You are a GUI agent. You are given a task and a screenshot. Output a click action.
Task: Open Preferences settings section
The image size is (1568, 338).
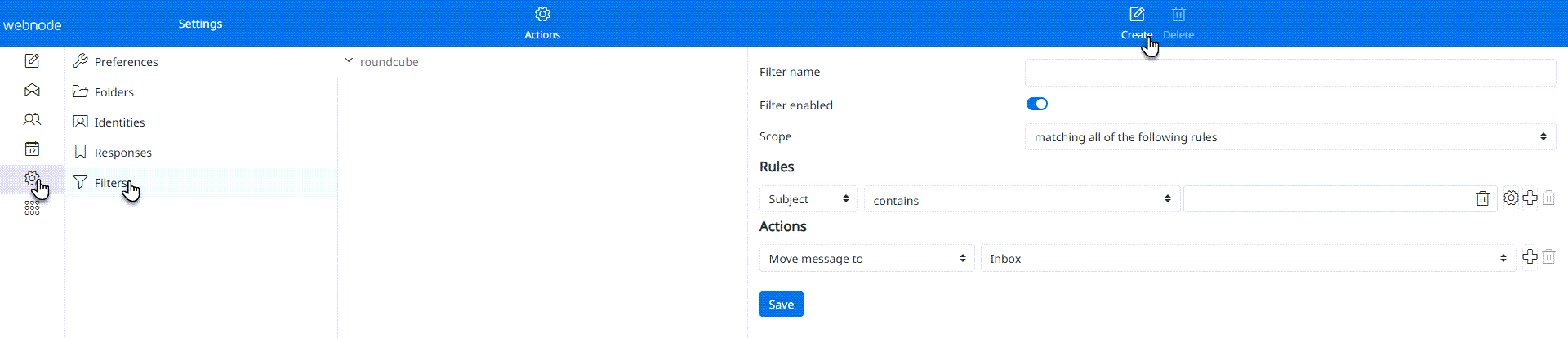point(126,62)
